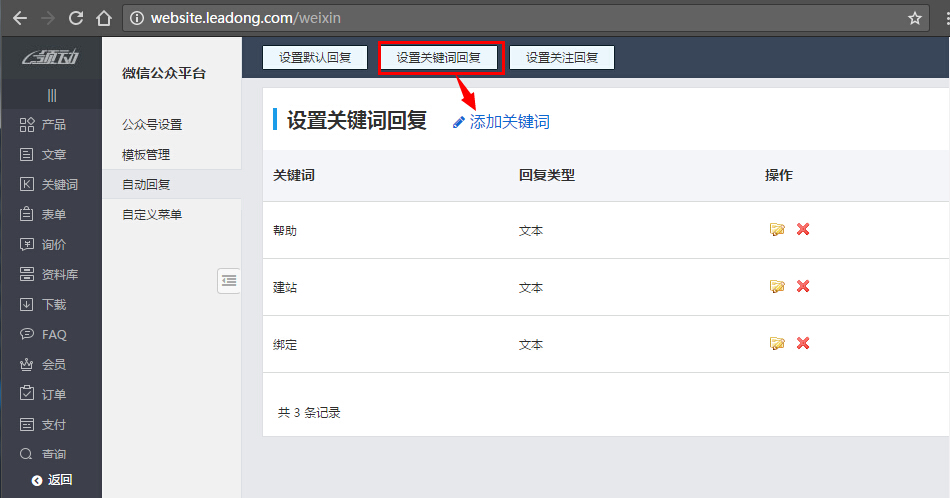
Task: Click the edit icon for 绑定 keyword
Action: (777, 344)
